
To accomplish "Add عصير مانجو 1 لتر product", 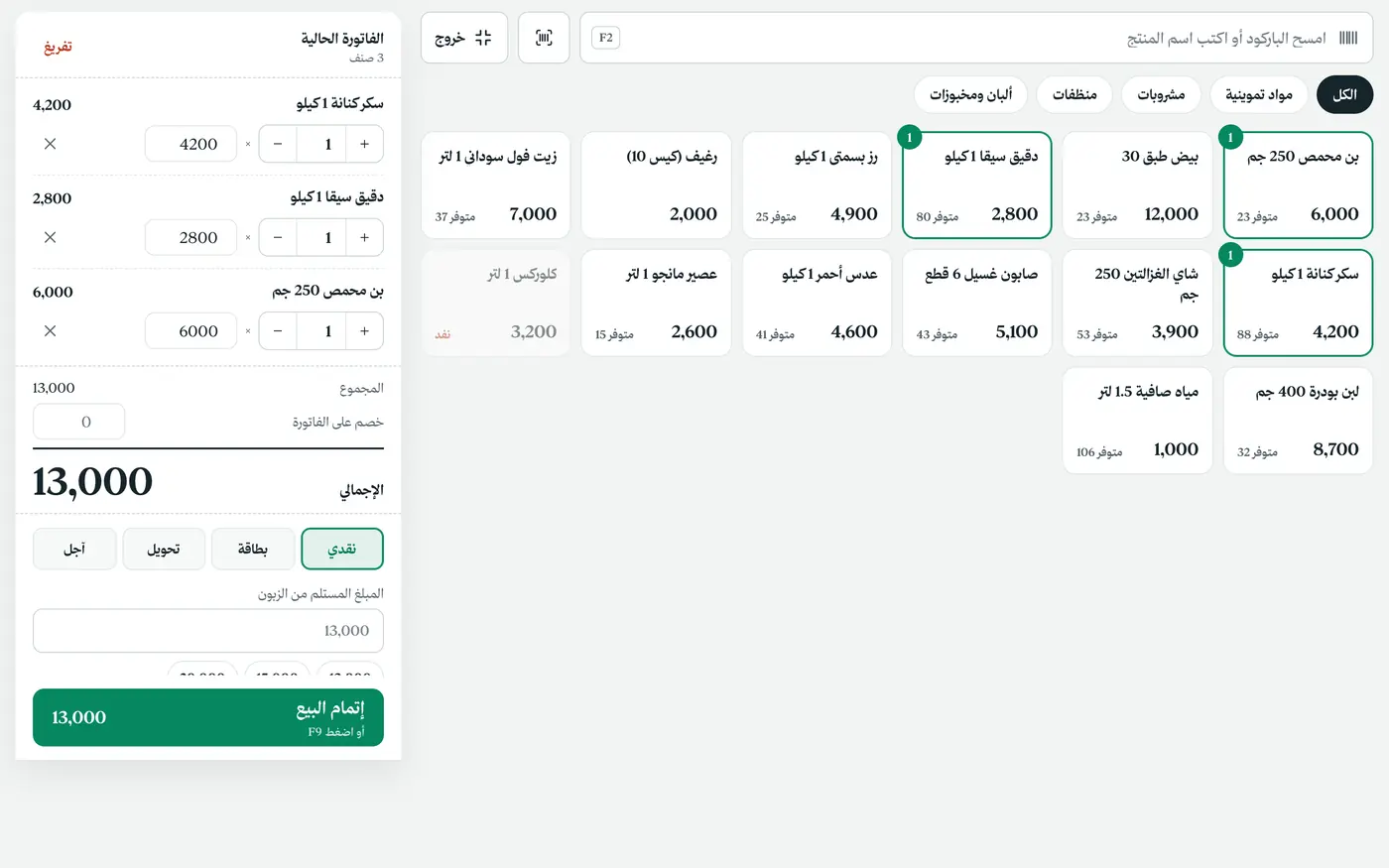I will (656, 303).
